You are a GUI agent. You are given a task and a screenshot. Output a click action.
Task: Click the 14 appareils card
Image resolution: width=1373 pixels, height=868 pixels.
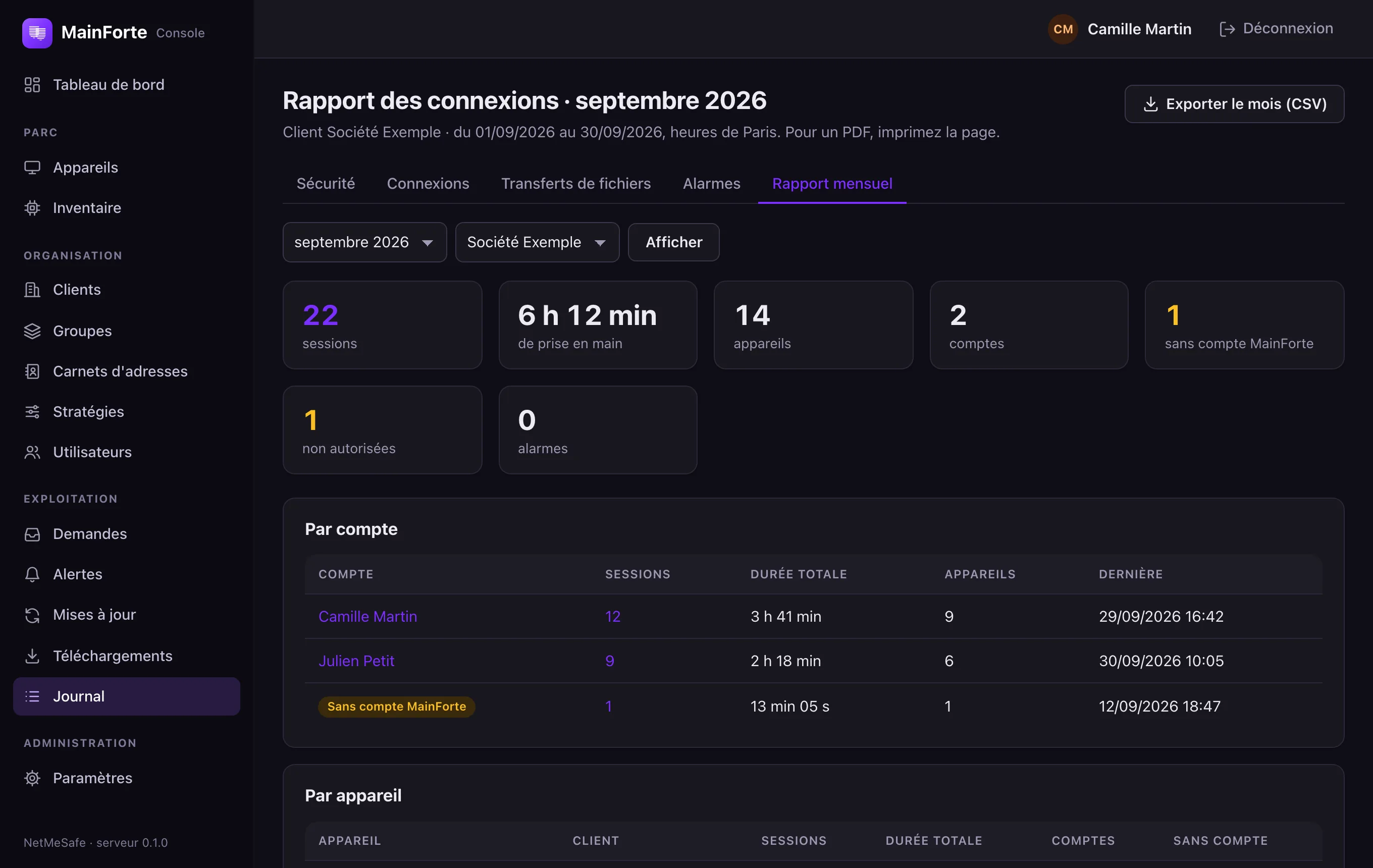[813, 325]
